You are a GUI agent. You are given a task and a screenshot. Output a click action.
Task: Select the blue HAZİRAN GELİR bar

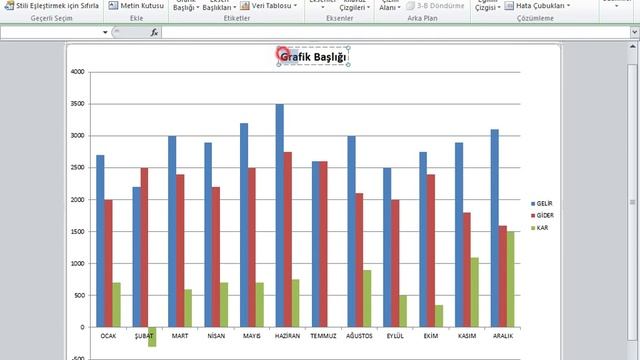point(280,216)
